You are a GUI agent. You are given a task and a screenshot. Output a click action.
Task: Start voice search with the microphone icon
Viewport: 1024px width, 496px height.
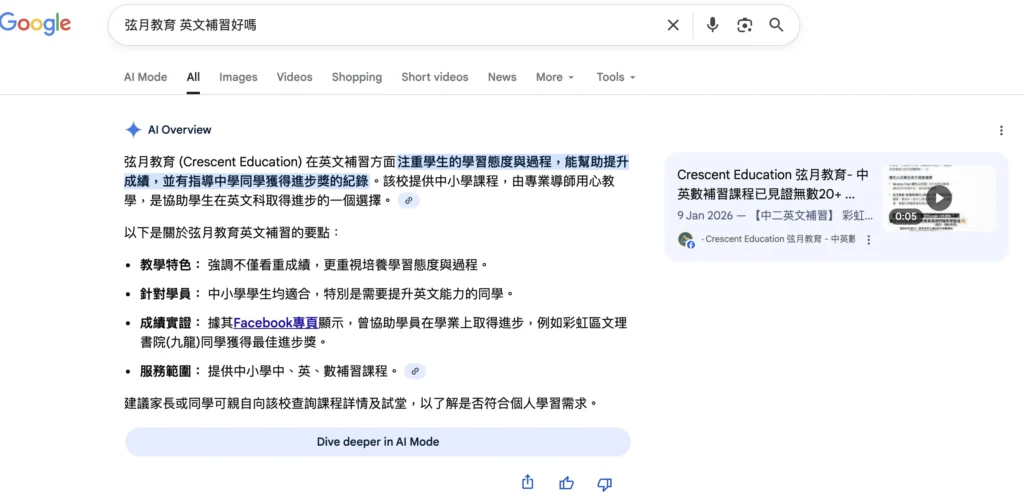point(712,25)
